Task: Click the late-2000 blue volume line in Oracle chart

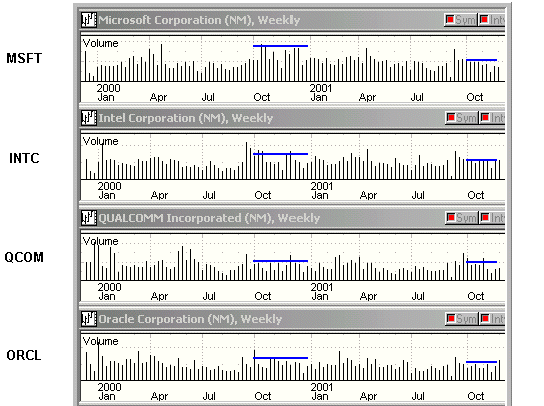Action: [280, 358]
